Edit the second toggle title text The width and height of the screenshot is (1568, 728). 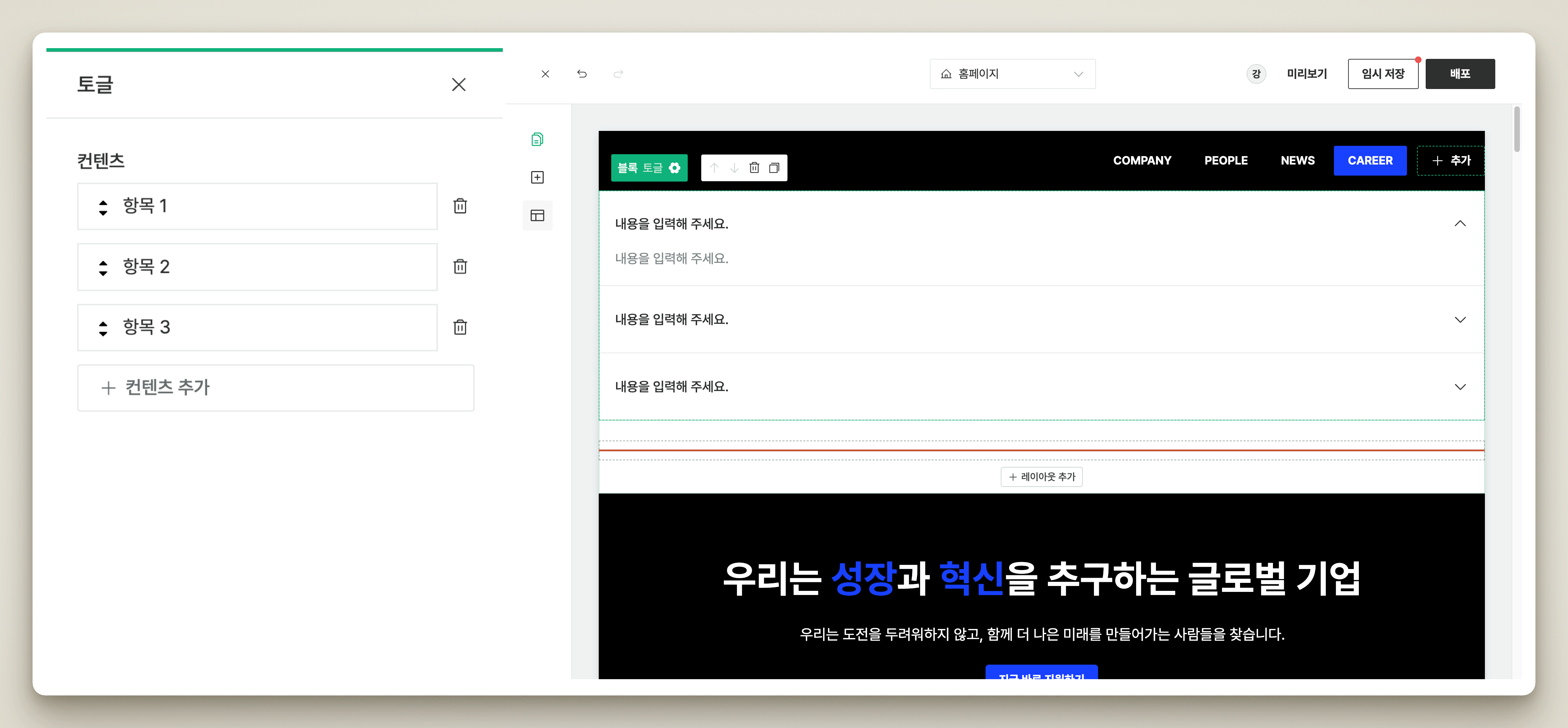[x=671, y=320]
